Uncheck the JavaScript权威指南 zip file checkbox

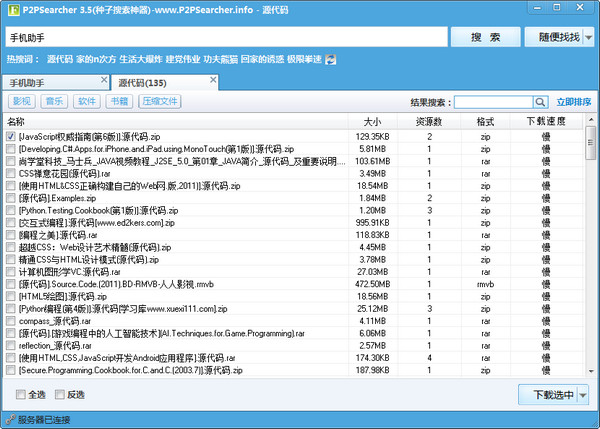click(x=11, y=135)
